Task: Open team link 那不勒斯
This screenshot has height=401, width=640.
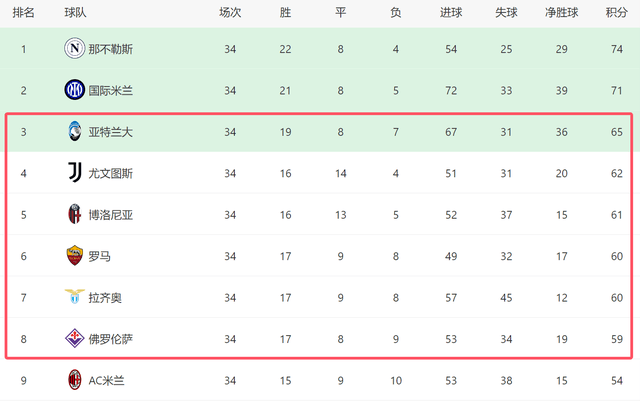Action: tap(110, 49)
